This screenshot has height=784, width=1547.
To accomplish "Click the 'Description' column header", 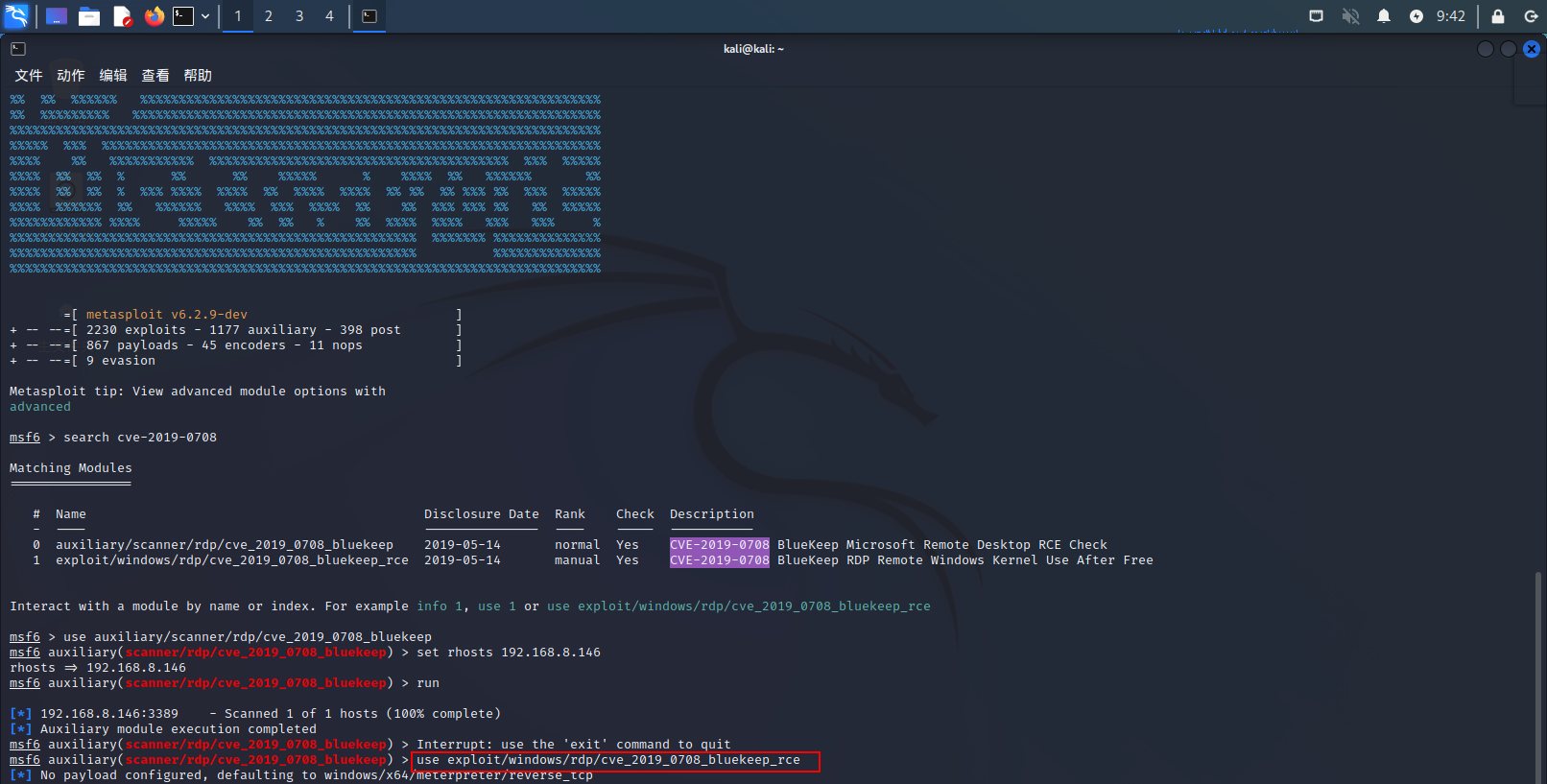I will (x=712, y=514).
